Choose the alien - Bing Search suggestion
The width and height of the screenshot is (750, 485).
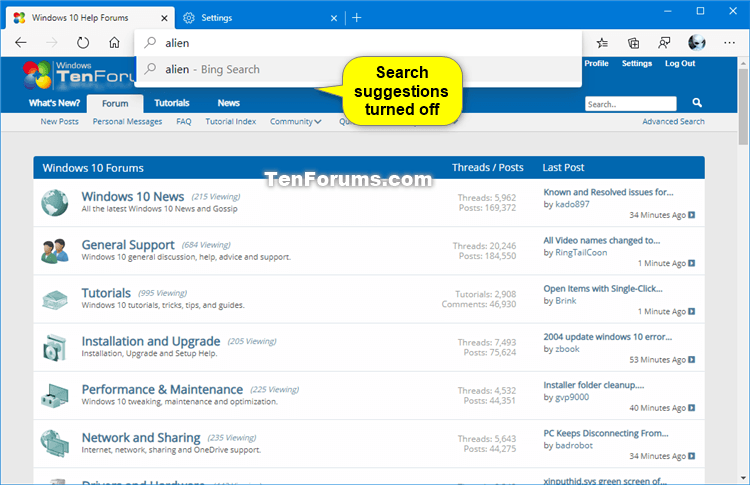pyautogui.click(x=358, y=69)
